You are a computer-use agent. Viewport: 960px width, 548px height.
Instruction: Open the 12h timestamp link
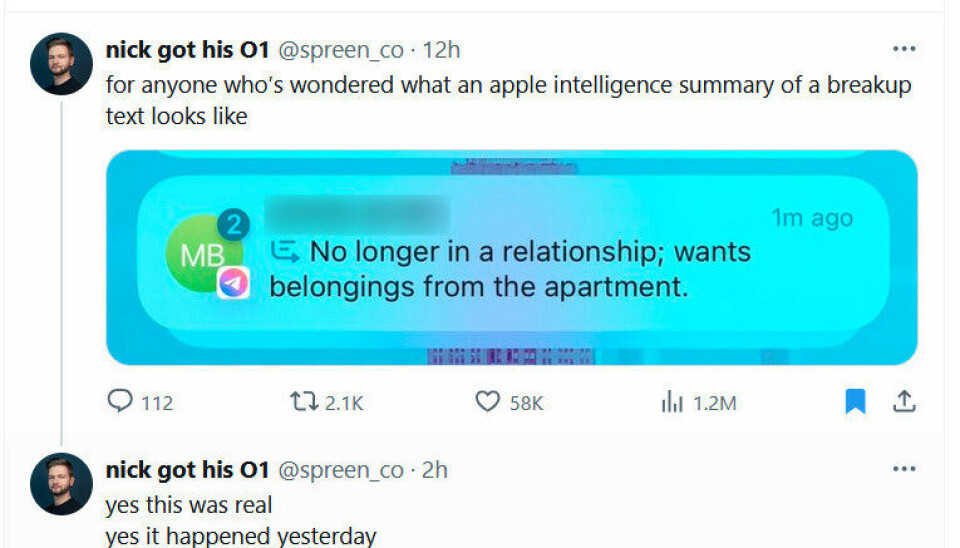(x=442, y=50)
